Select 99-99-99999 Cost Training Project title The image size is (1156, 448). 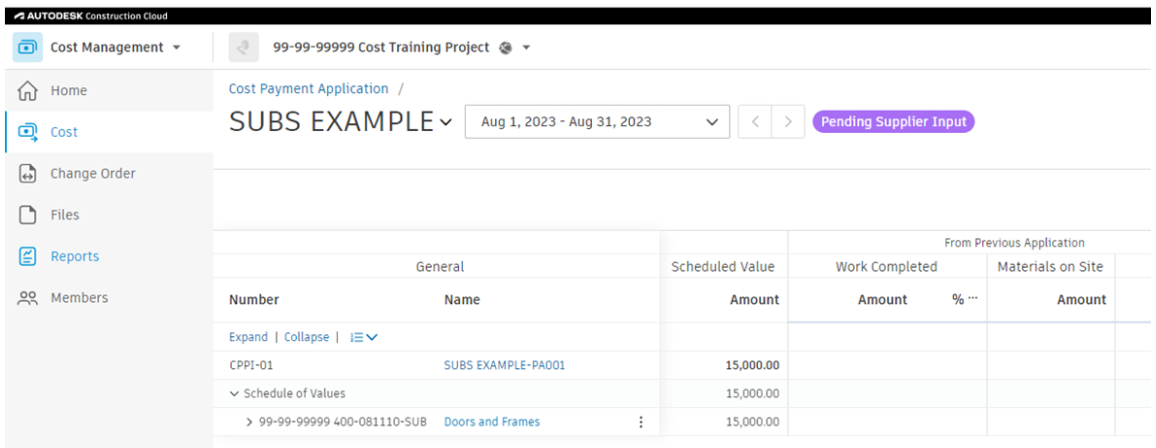point(381,47)
